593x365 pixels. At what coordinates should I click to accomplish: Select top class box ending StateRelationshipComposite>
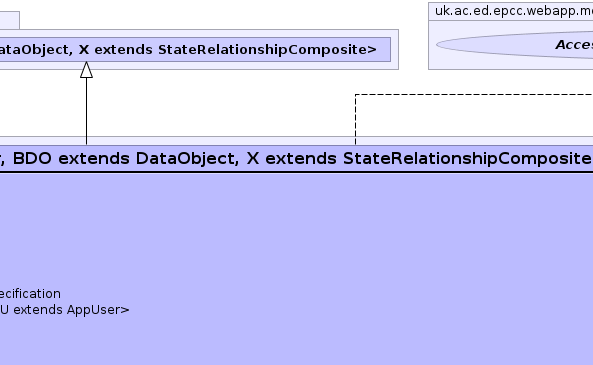[x=195, y=49]
